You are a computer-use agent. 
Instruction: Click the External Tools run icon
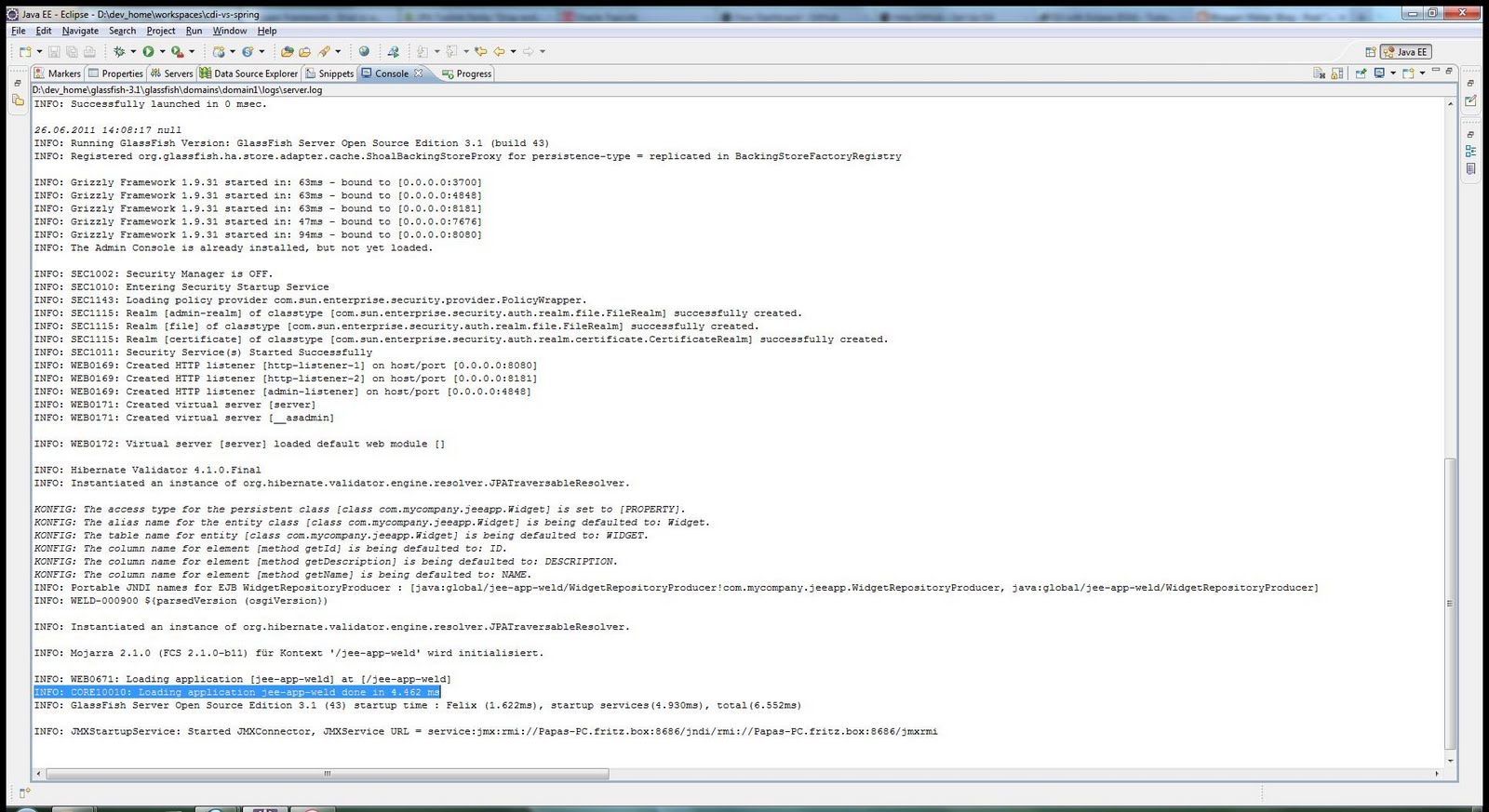pyautogui.click(x=178, y=52)
